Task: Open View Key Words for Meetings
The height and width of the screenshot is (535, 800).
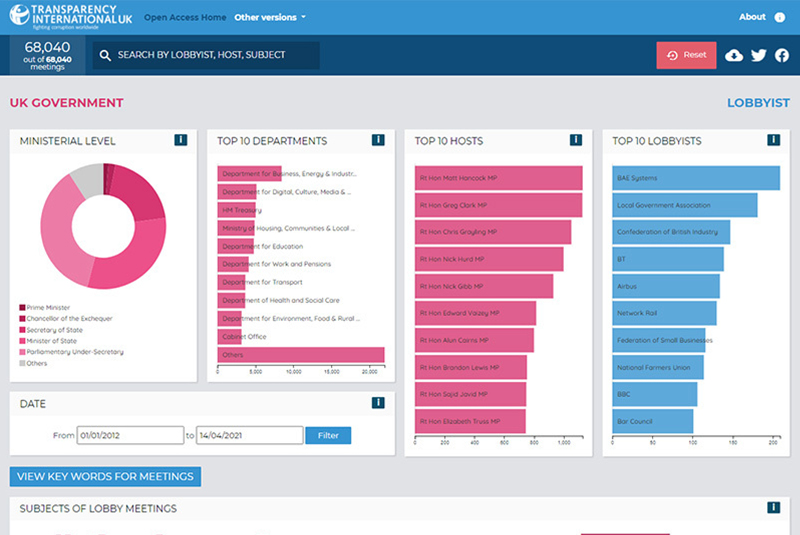Action: (105, 476)
